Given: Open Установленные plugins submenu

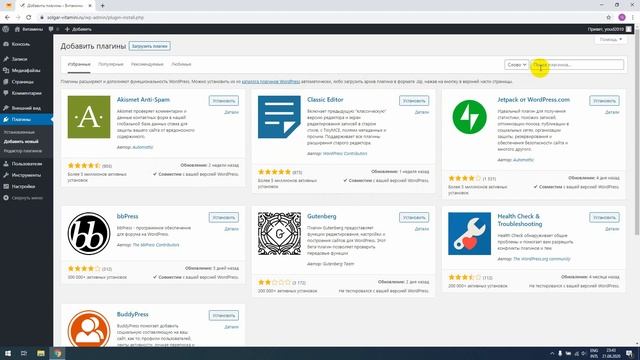Looking at the screenshot, I should [19, 132].
